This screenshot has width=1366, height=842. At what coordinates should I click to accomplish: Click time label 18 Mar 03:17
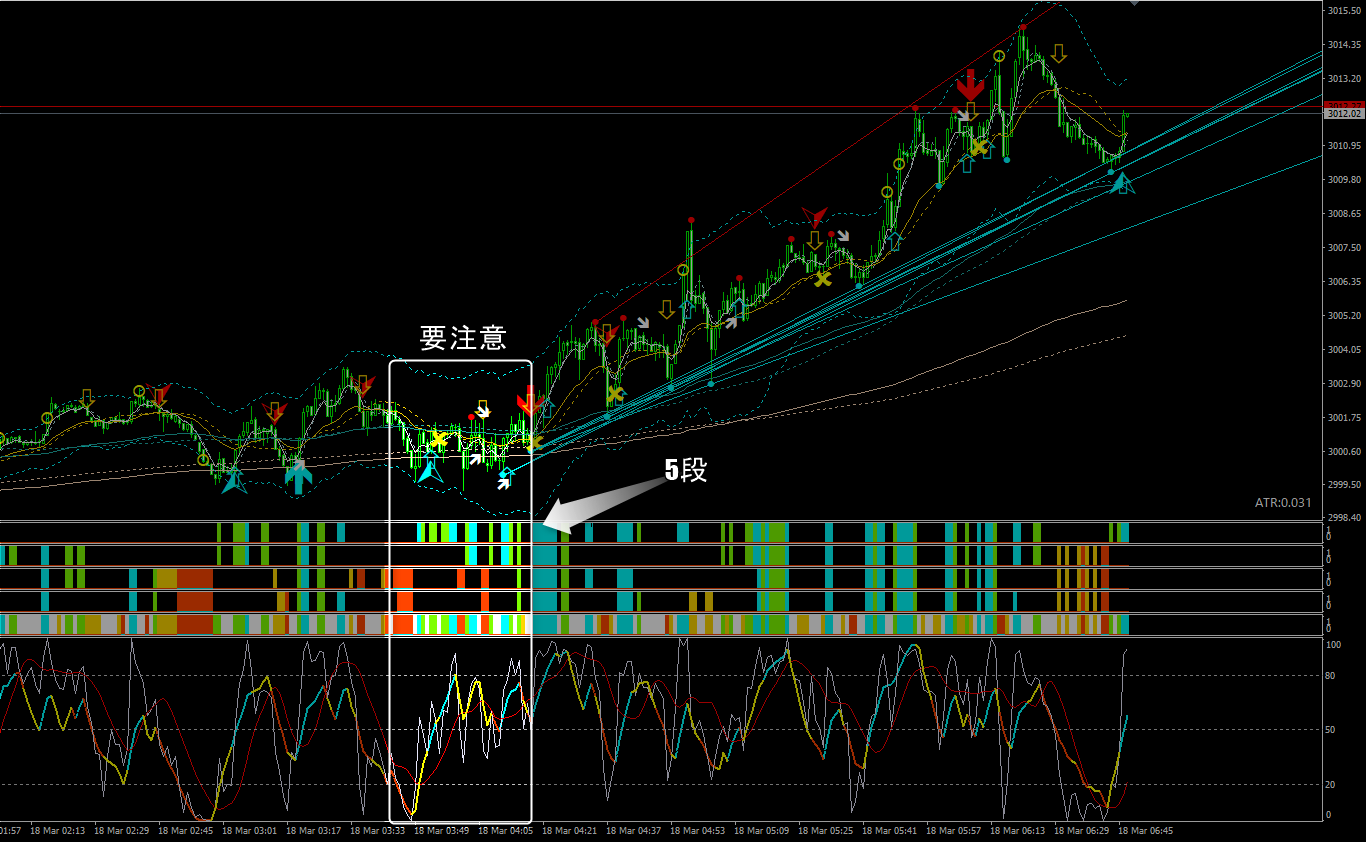[x=315, y=831]
